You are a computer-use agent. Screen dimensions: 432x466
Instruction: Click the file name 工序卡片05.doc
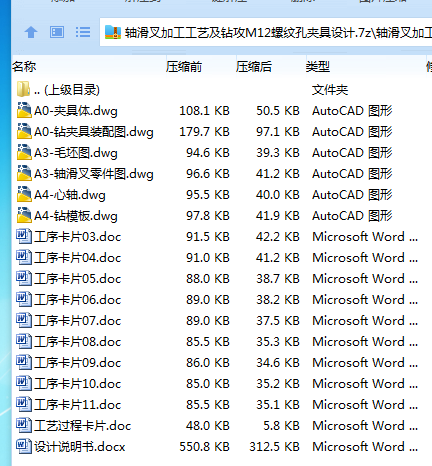[x=78, y=279]
